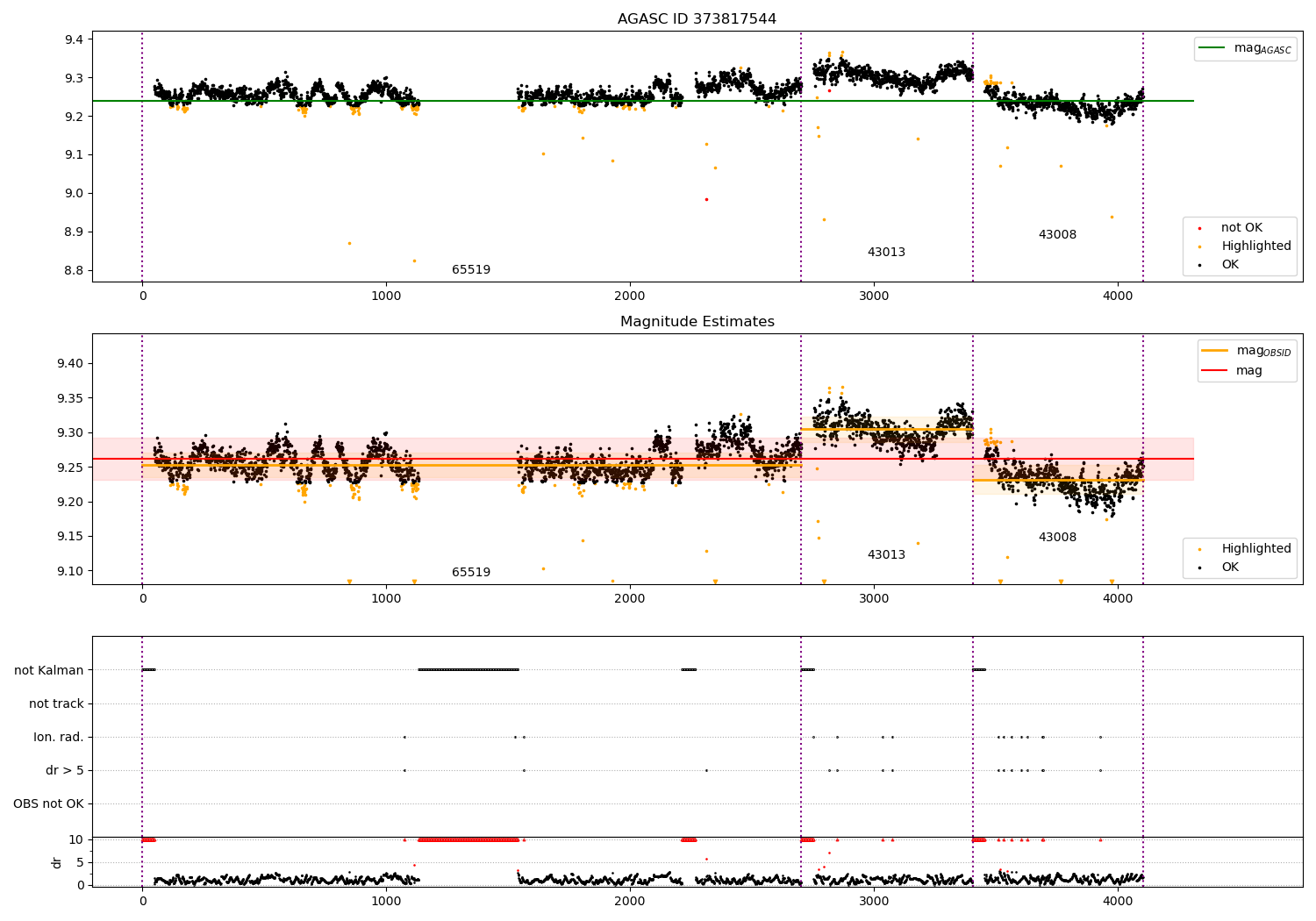Click the '9.10' y-tick label in the middle plot
The width and height of the screenshot is (1316, 921).
pos(70,572)
